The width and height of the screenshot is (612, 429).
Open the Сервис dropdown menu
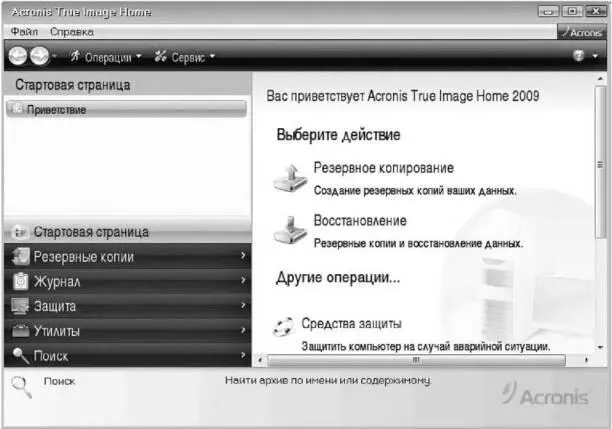click(x=193, y=57)
